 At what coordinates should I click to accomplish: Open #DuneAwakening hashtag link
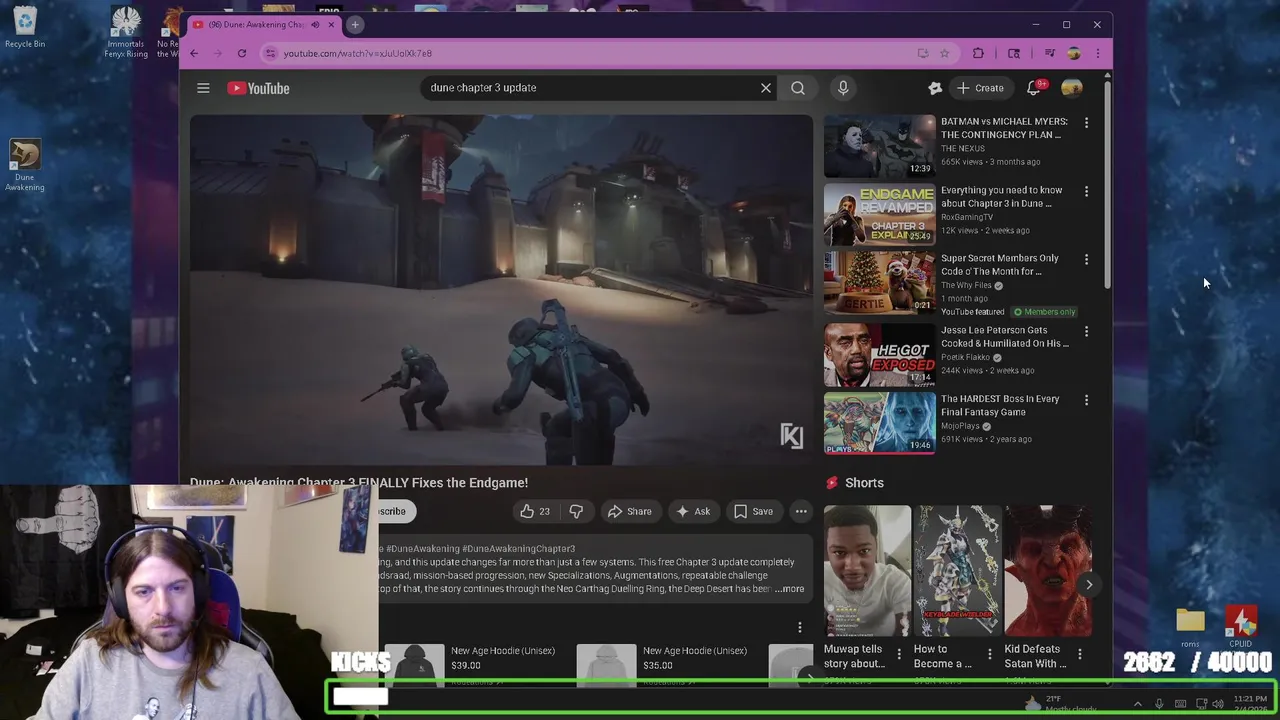click(x=421, y=549)
